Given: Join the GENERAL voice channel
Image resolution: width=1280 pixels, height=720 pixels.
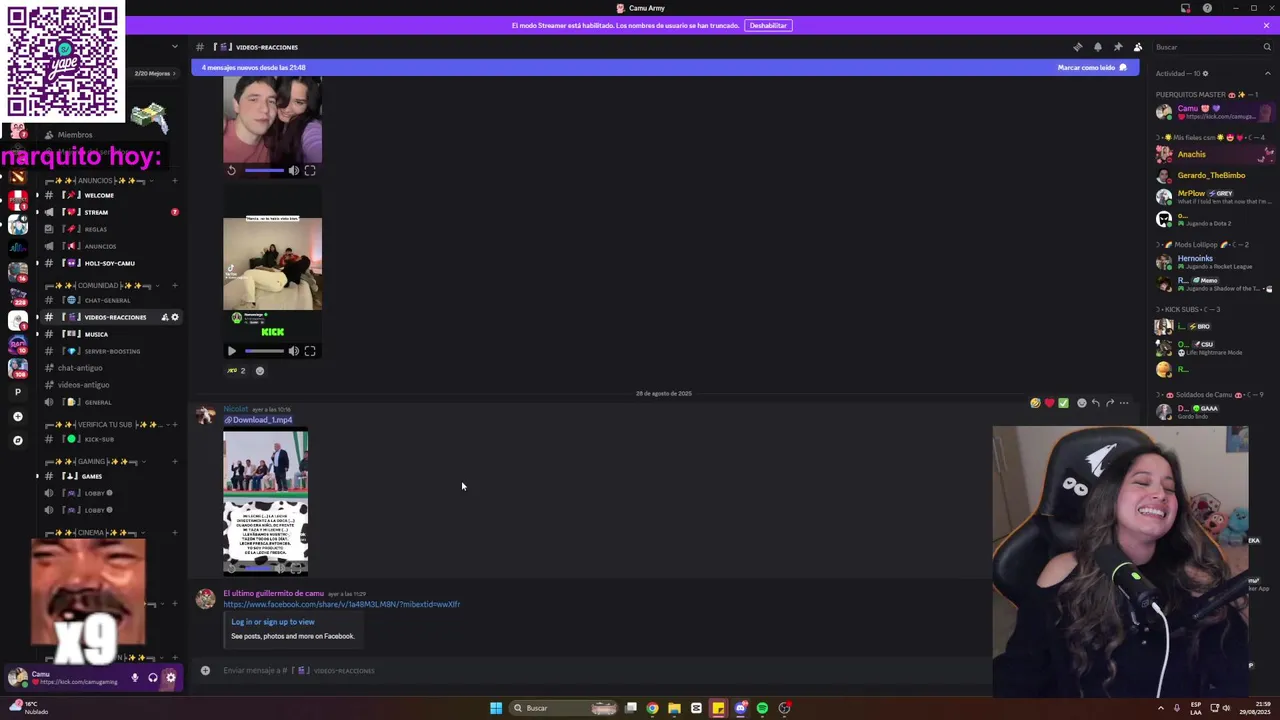Looking at the screenshot, I should click(110, 402).
